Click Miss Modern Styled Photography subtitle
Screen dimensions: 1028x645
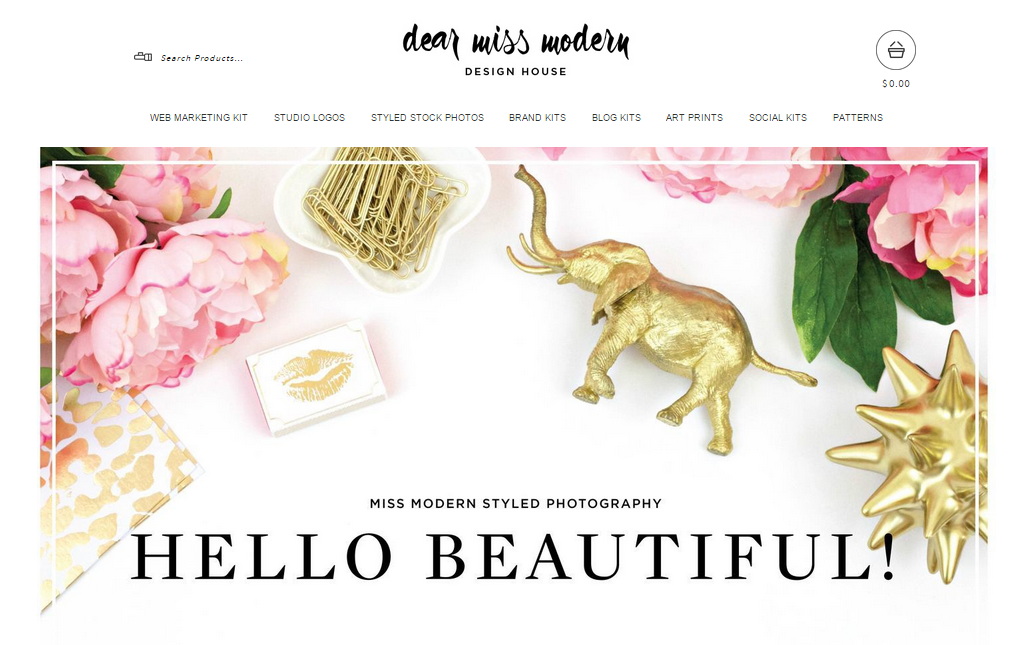(516, 503)
